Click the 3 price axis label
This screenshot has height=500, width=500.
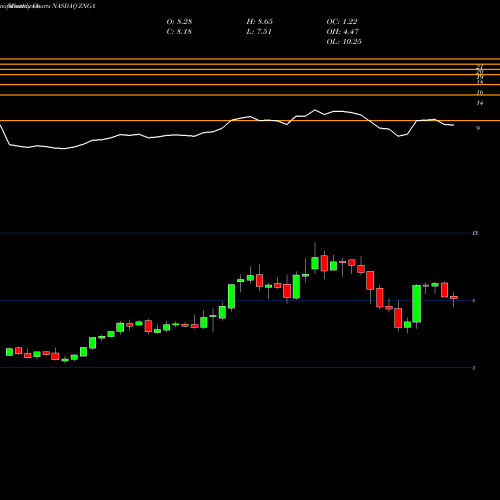(474, 368)
